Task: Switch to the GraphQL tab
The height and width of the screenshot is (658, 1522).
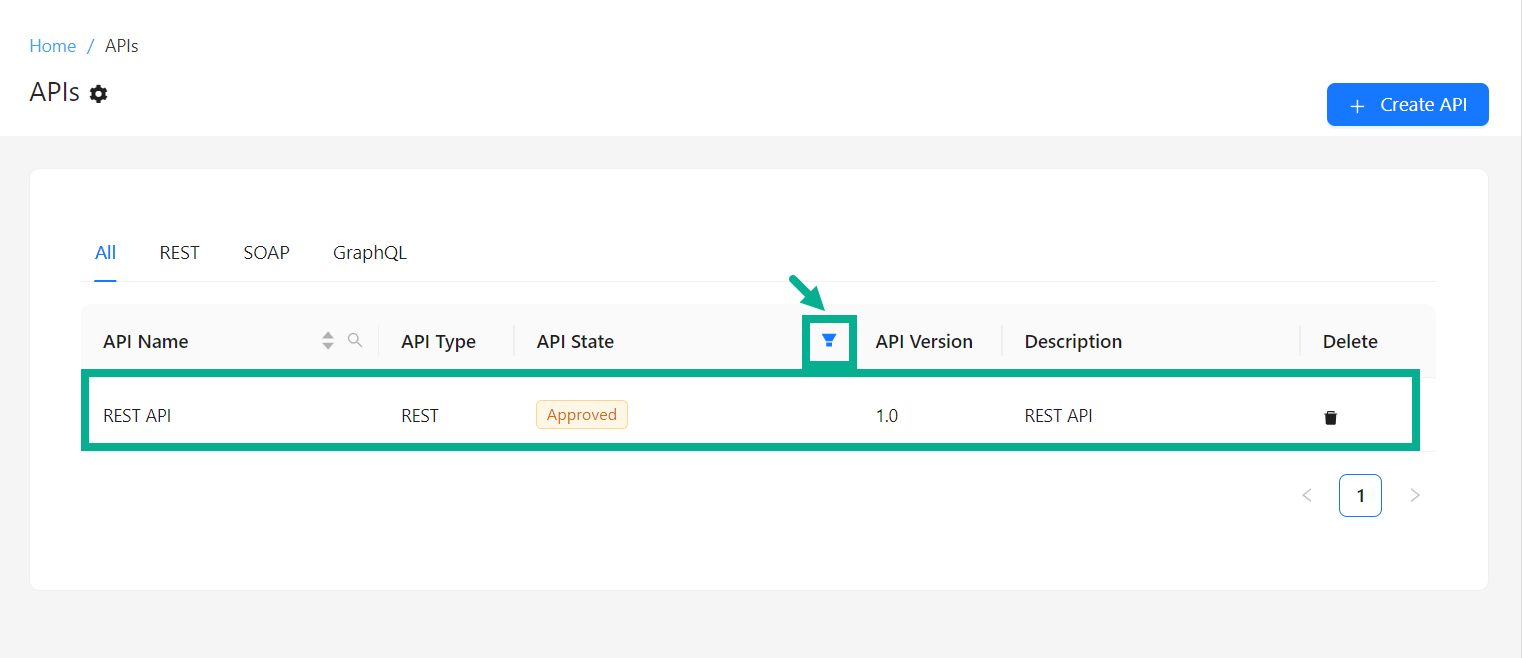Action: coord(370,252)
